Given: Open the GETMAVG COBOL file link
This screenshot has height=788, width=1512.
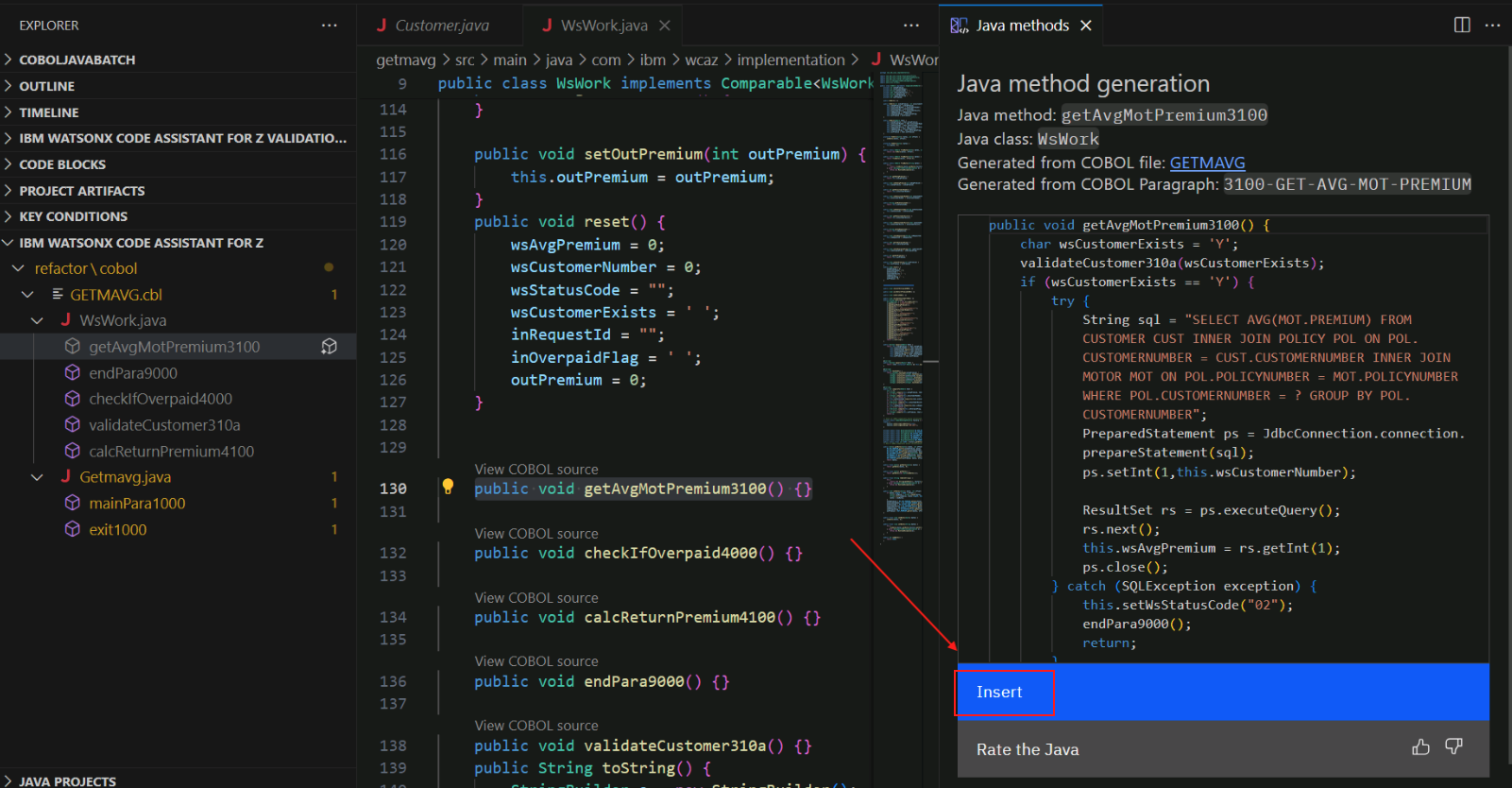Looking at the screenshot, I should pos(1207,163).
